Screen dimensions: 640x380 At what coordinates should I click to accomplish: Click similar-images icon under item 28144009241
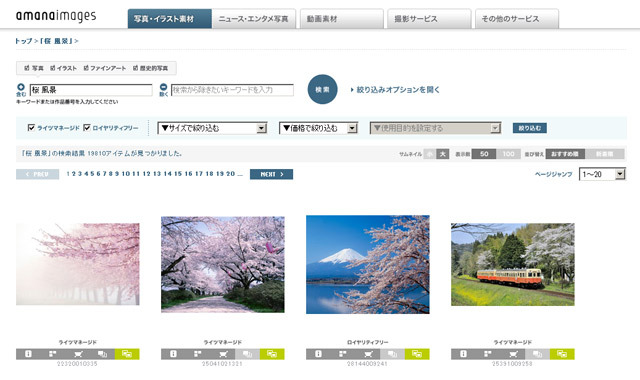pyautogui.click(x=343, y=354)
